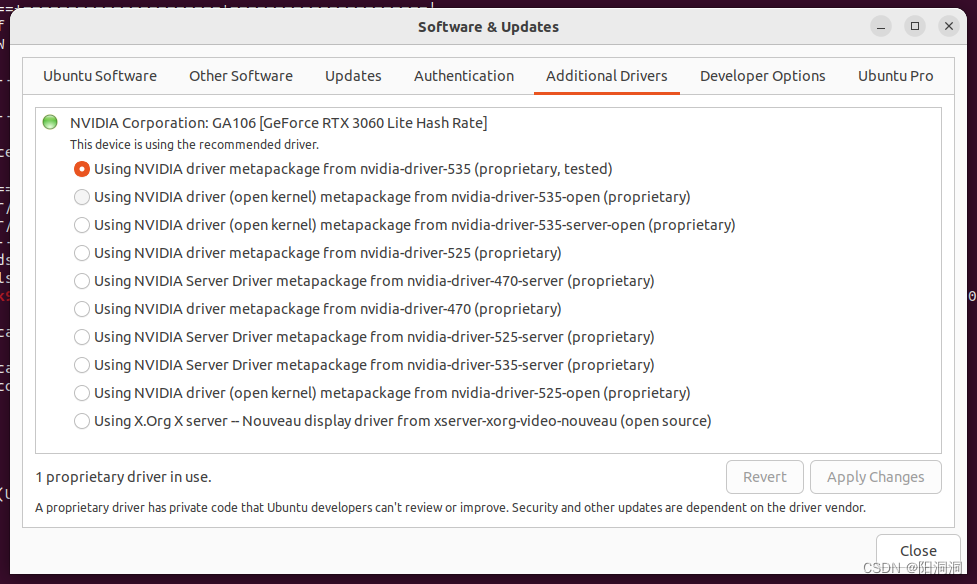Click '1 proprietary driver in use.' status text

(x=123, y=477)
